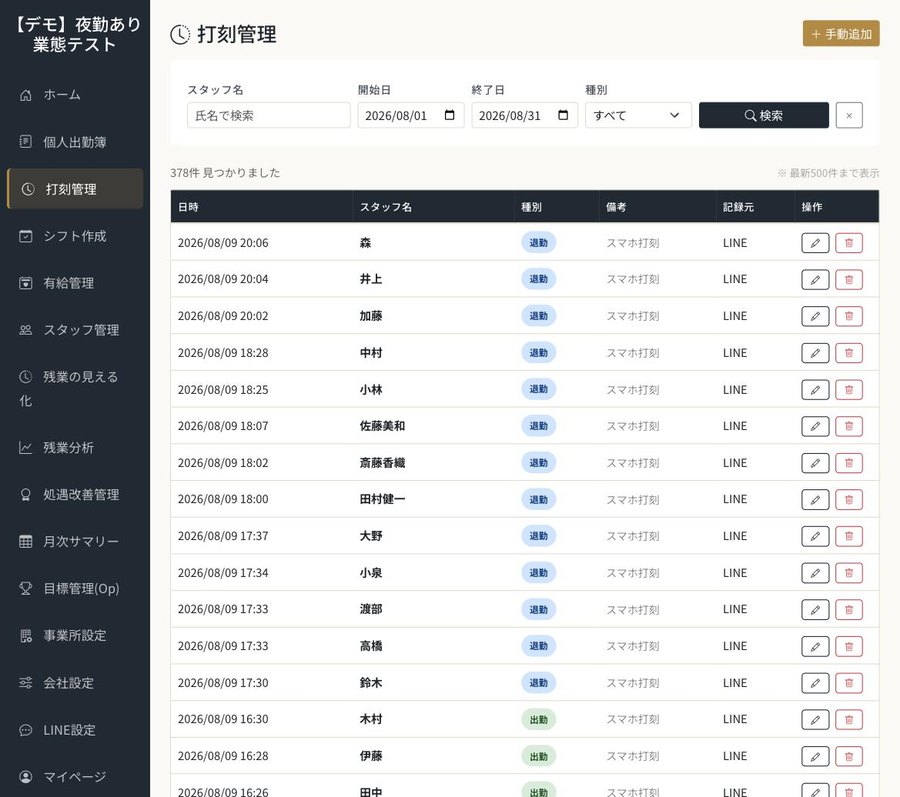Open シフト作成 from the sidebar
This screenshot has height=797, width=900.
tap(75, 236)
